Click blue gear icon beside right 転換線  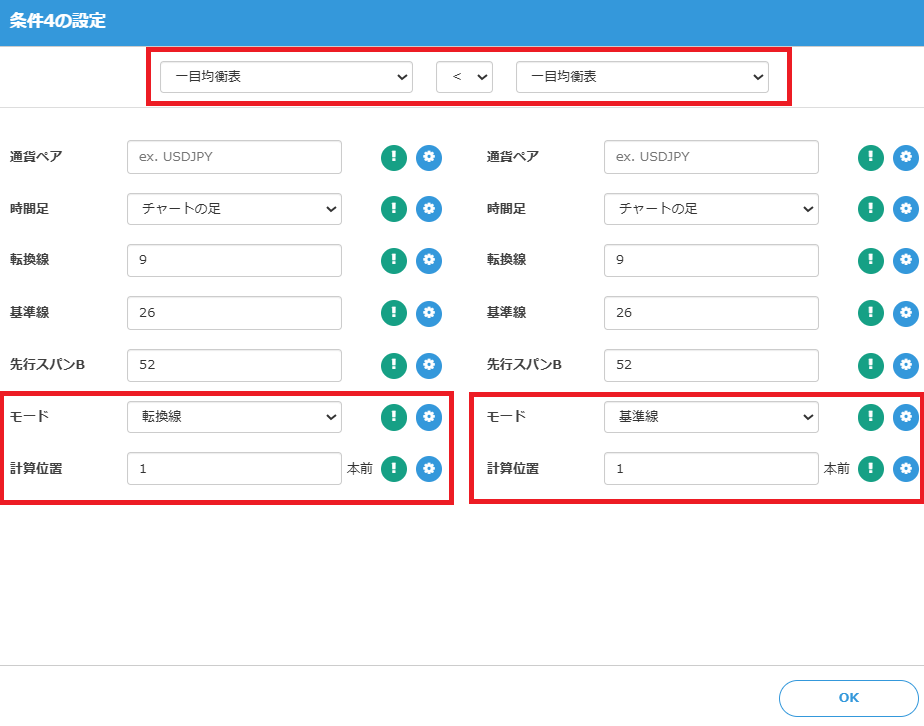905,261
